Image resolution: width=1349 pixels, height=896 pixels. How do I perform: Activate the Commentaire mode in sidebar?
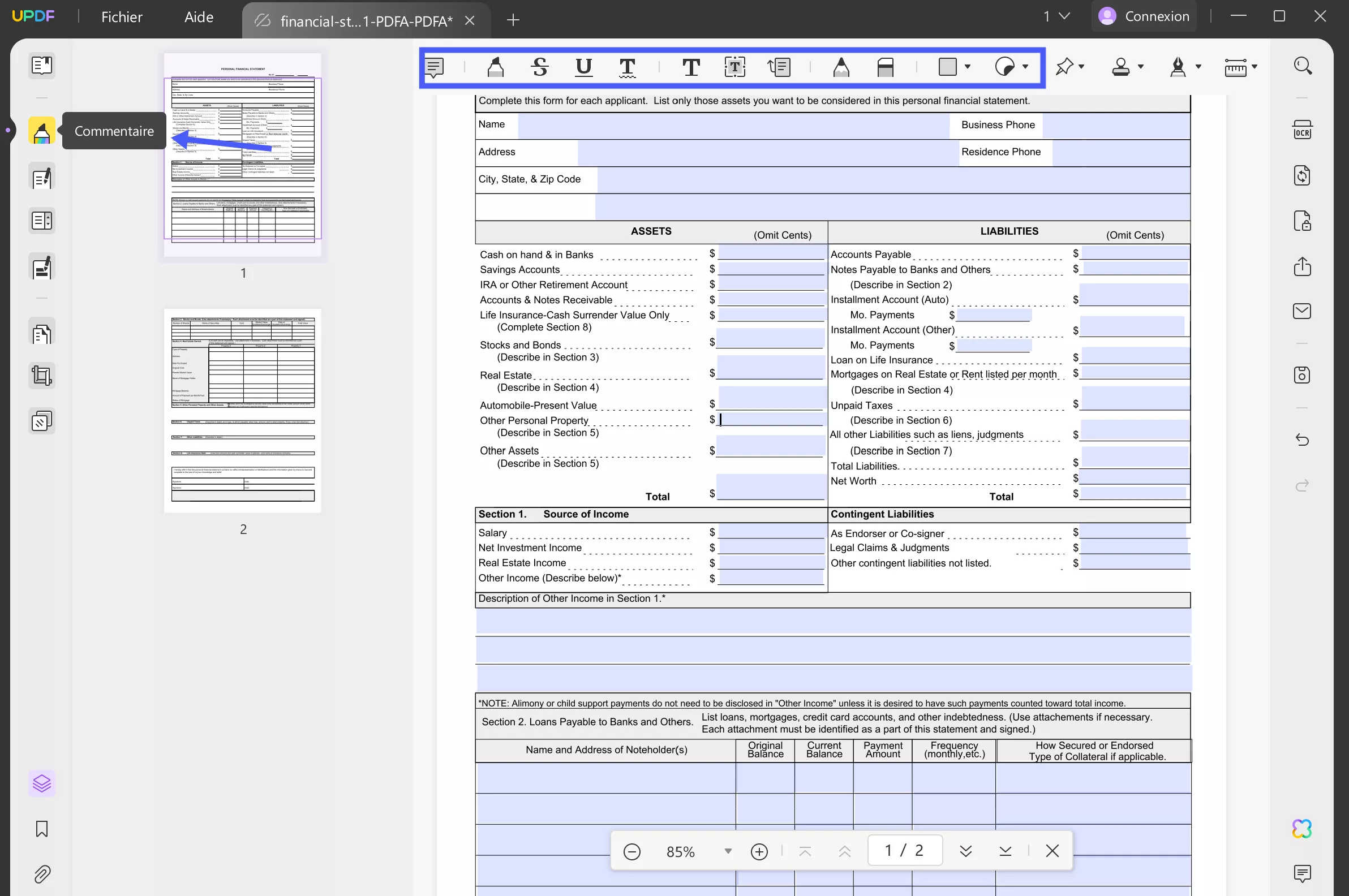click(x=42, y=131)
